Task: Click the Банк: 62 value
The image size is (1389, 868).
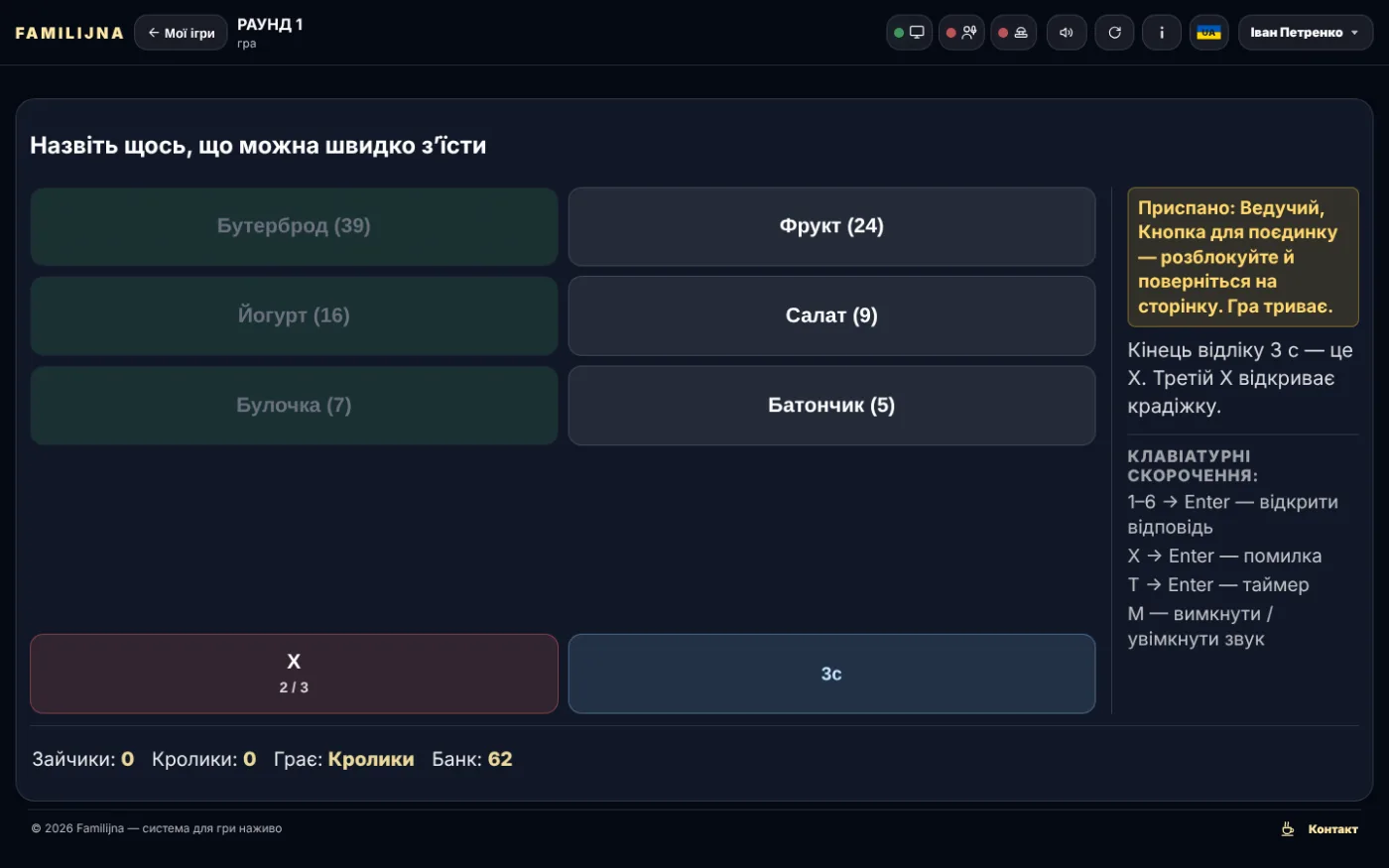Action: [472, 759]
